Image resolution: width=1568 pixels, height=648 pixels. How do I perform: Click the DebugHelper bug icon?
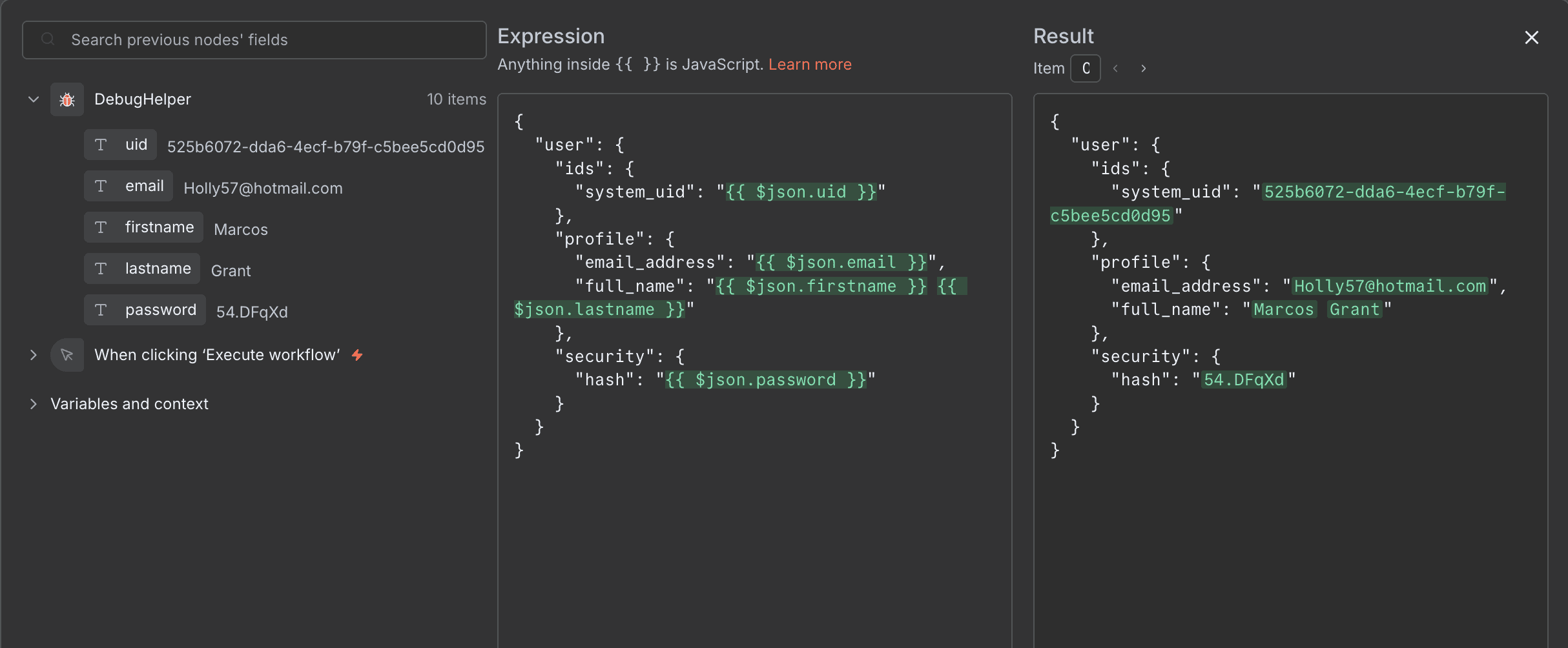coord(67,99)
